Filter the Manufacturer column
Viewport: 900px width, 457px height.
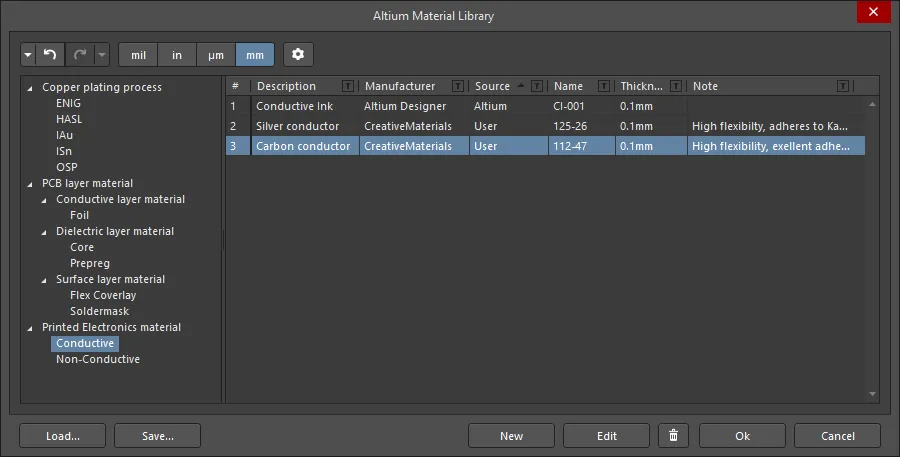point(457,86)
